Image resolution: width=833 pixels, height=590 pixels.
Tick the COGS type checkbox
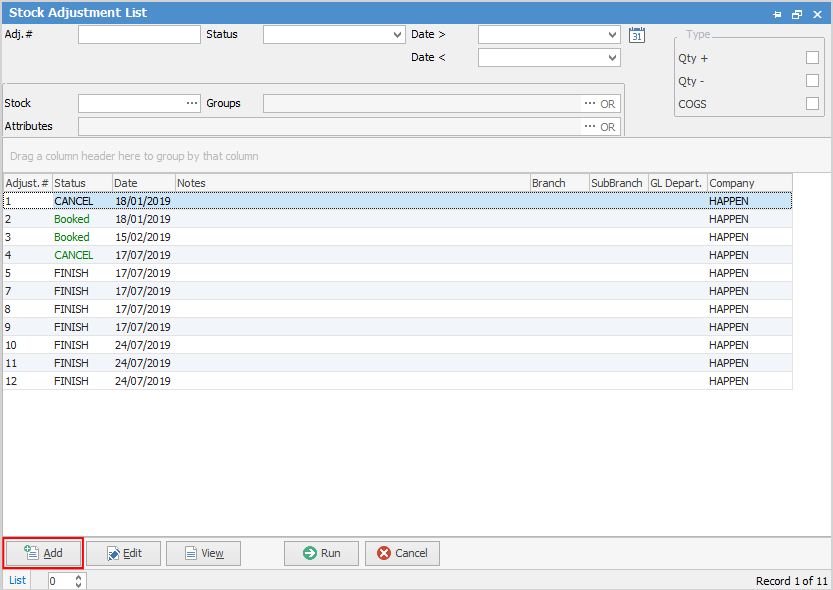click(812, 103)
